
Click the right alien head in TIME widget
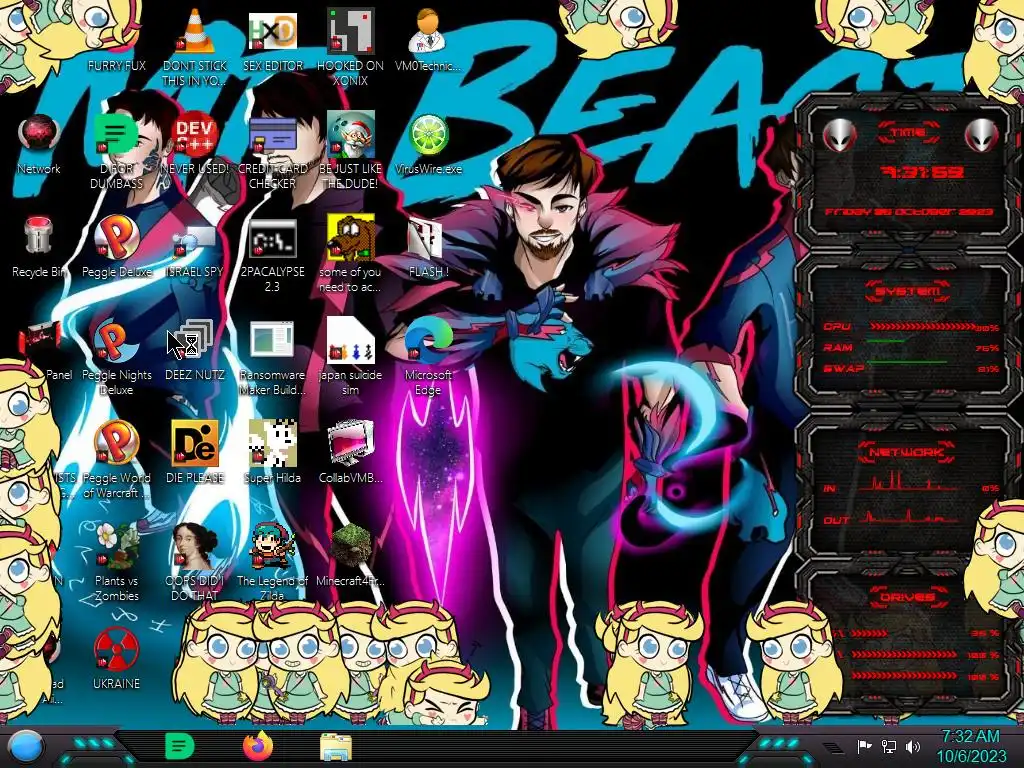pyautogui.click(x=982, y=136)
